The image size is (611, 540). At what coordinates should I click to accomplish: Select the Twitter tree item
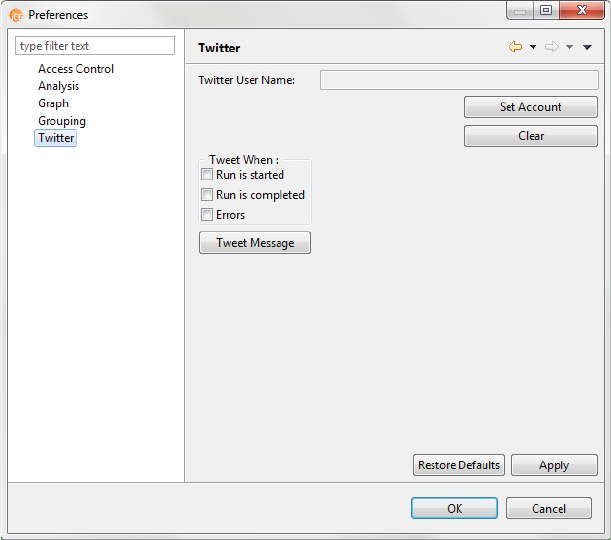[56, 138]
